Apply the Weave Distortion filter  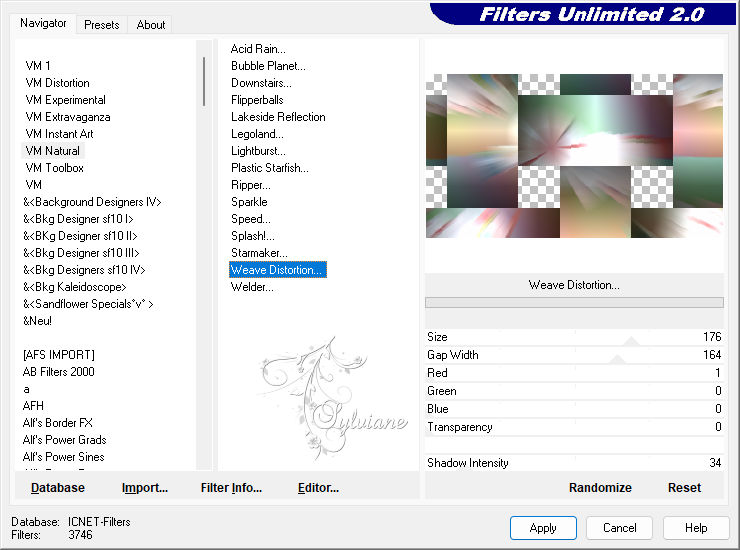543,527
